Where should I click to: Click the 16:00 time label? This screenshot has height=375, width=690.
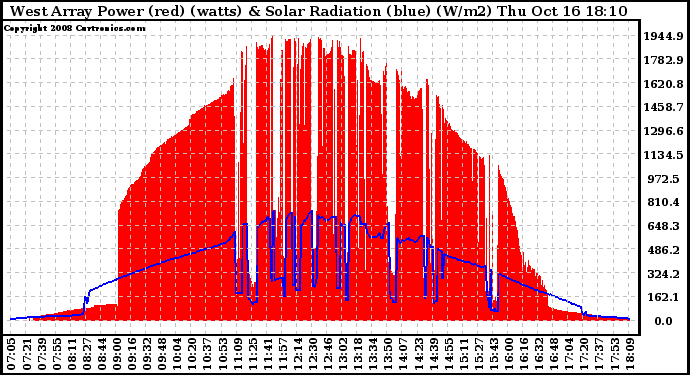pos(507,354)
